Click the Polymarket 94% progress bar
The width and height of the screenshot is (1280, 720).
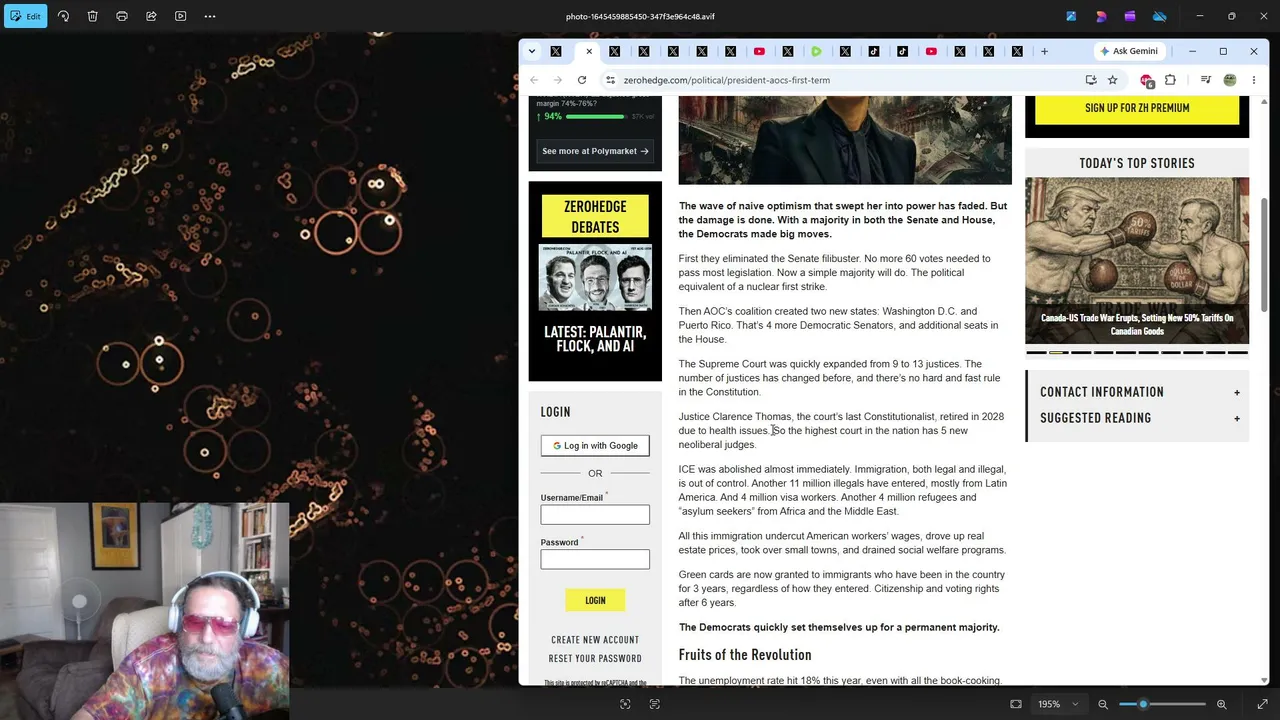click(596, 117)
